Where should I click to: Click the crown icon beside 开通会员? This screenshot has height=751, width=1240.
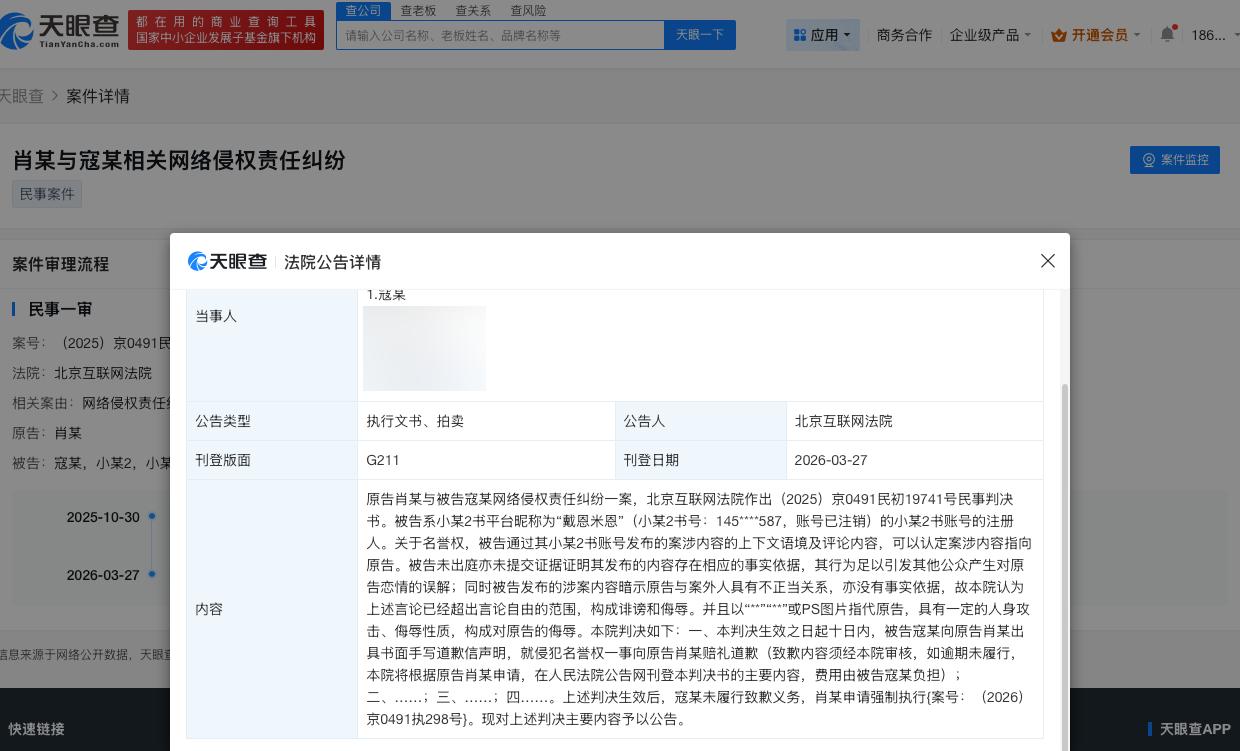pyautogui.click(x=1059, y=35)
